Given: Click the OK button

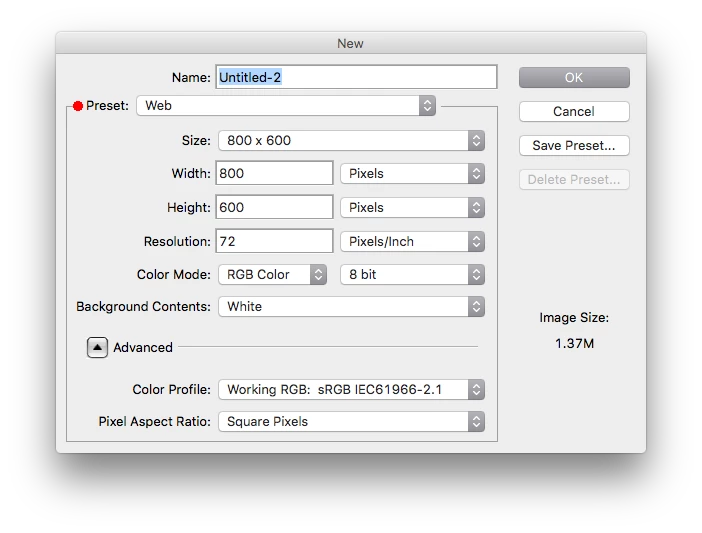Looking at the screenshot, I should click(574, 77).
